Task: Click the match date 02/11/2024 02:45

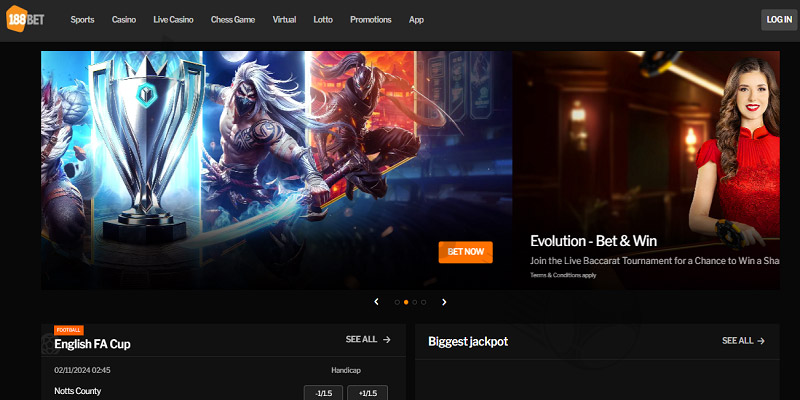Action: [x=82, y=370]
